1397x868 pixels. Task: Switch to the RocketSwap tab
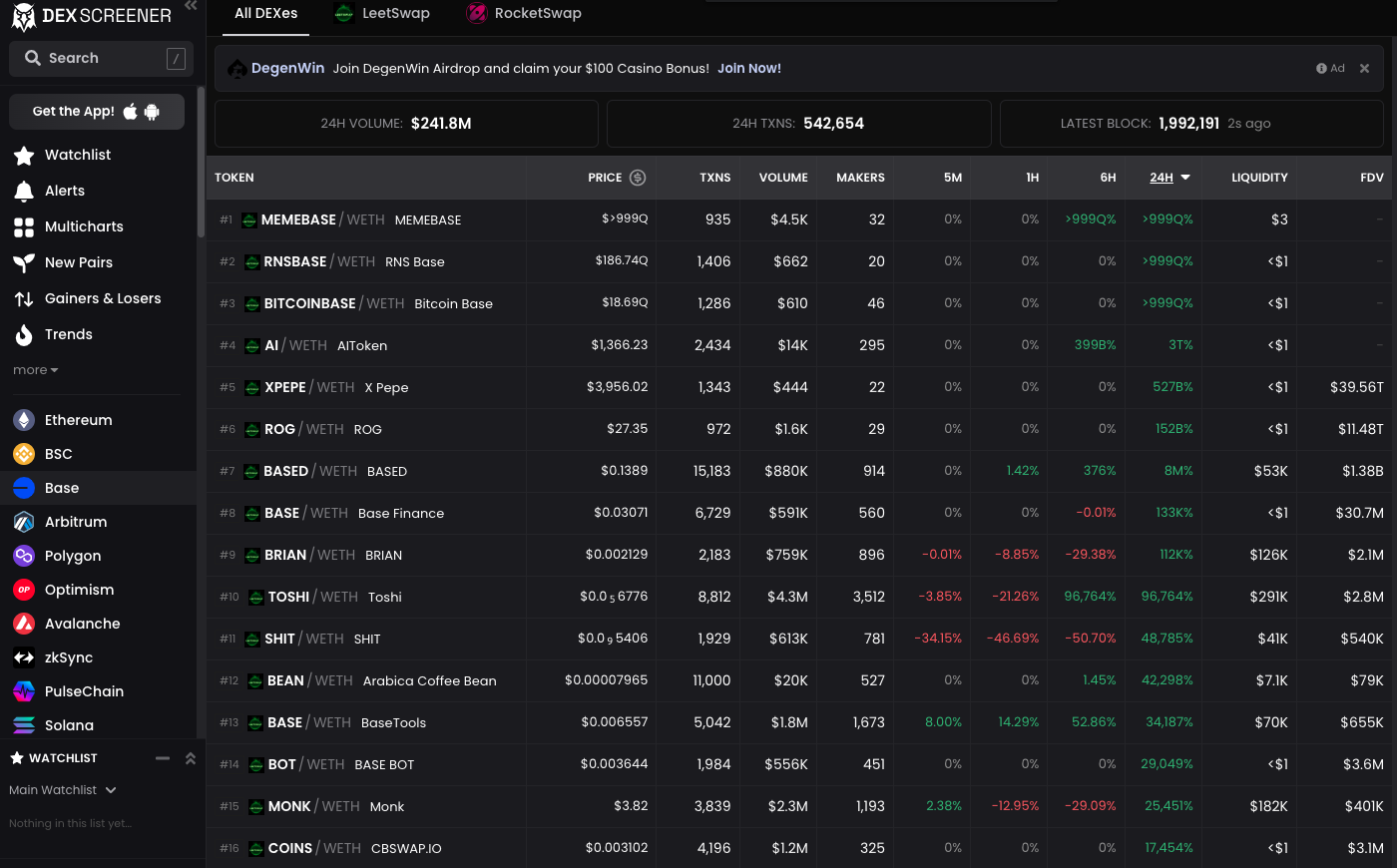[524, 14]
